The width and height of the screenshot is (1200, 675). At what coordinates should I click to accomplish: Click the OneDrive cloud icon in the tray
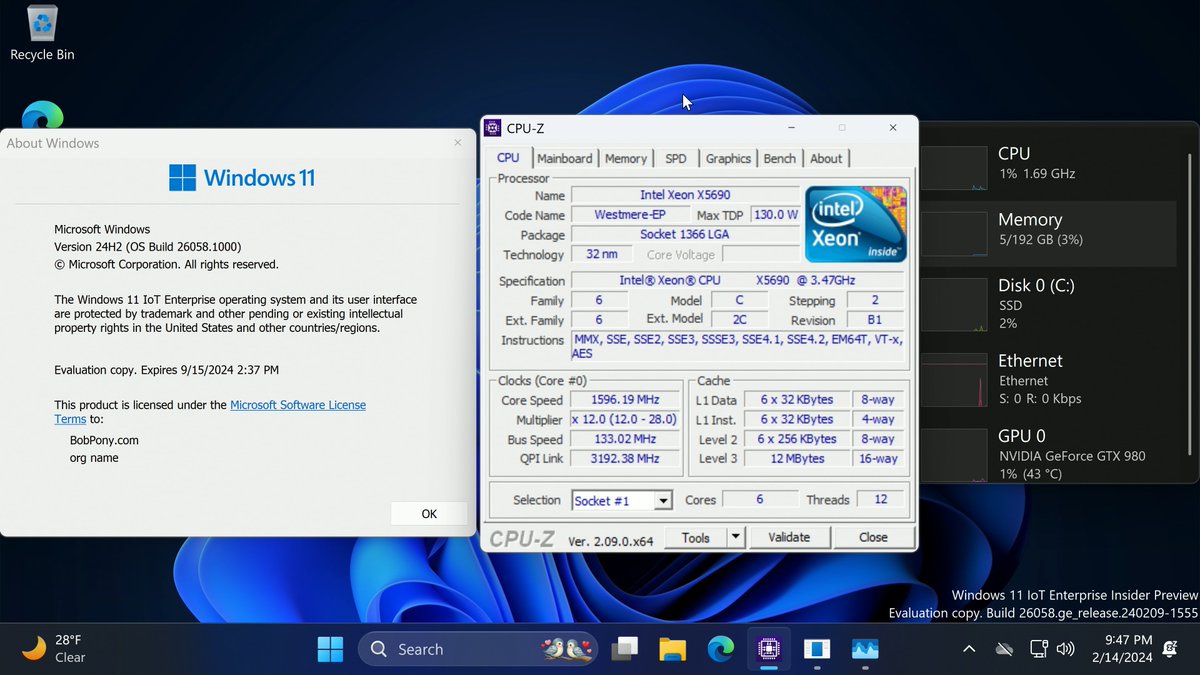pyautogui.click(x=1004, y=649)
